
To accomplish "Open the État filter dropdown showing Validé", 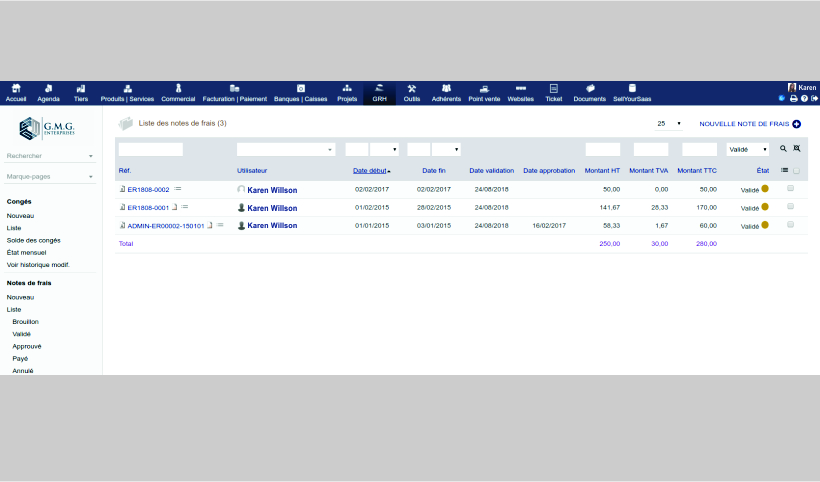I will (747, 149).
